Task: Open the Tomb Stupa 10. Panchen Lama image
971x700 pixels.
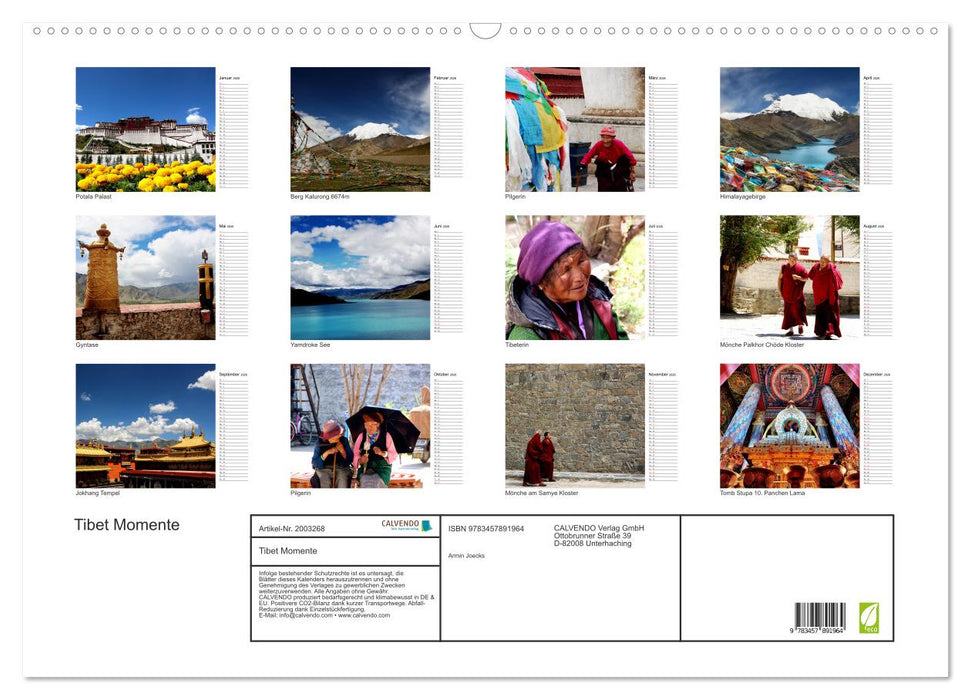Action: (790, 425)
